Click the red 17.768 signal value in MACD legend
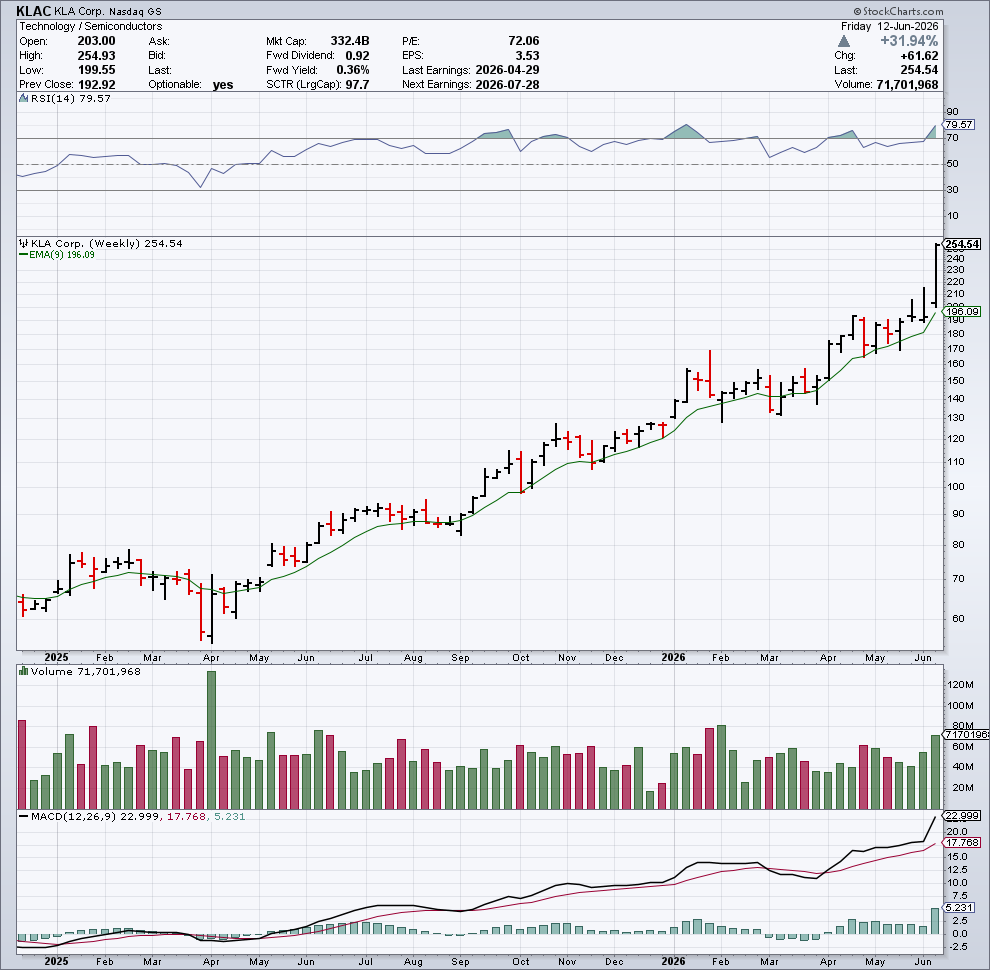The width and height of the screenshot is (990, 970). 186,816
